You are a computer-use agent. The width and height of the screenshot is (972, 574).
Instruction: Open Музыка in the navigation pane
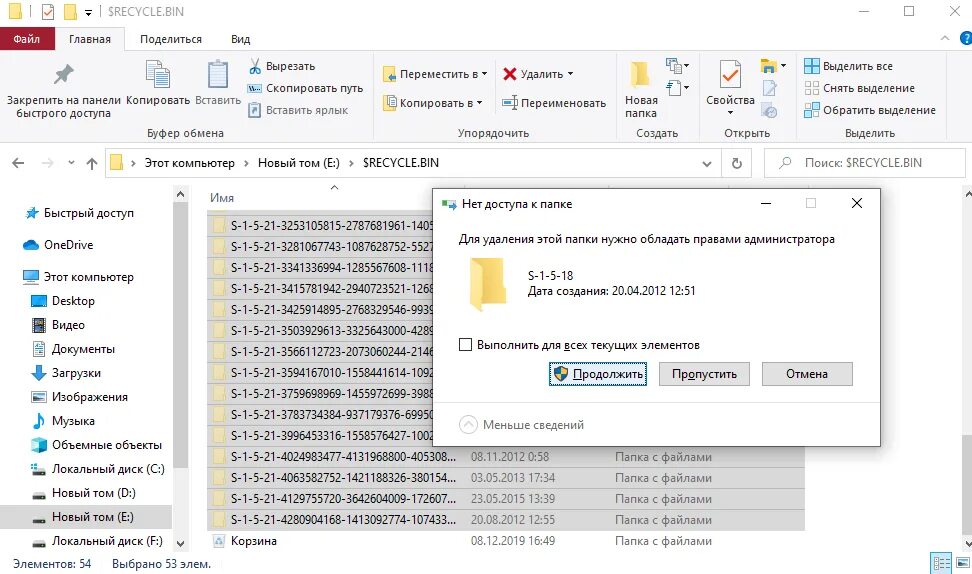pos(63,421)
